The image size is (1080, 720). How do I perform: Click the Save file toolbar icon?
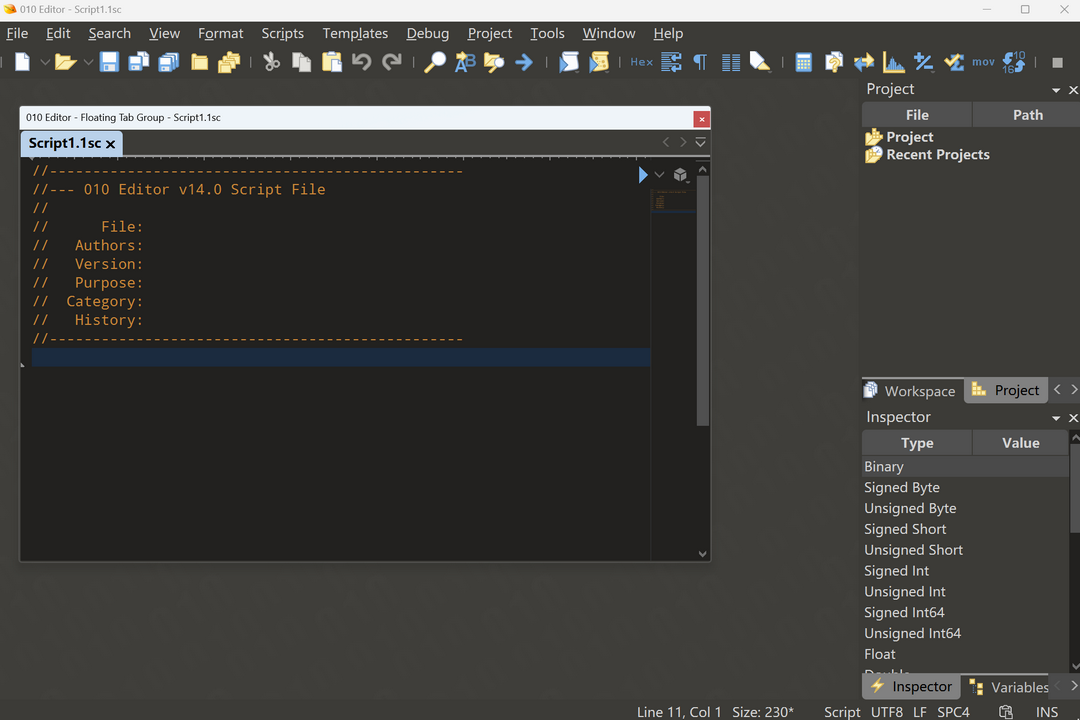tap(109, 62)
